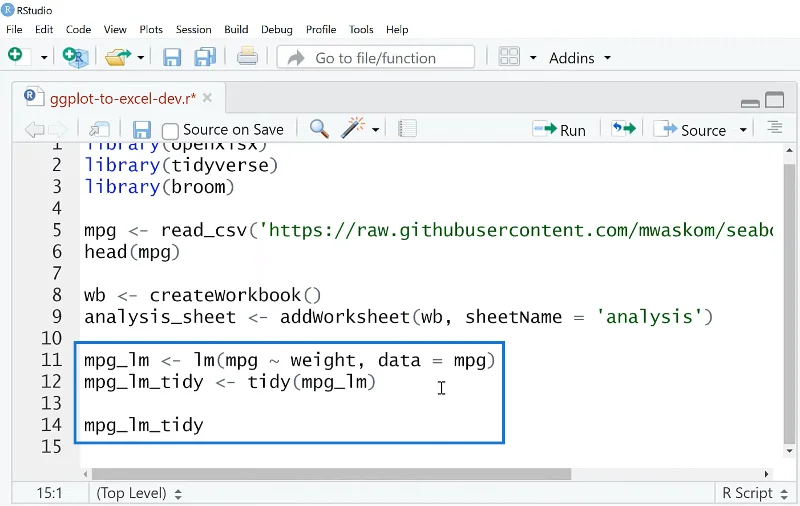Click the addWorksheet line 9
The image size is (800, 506).
pos(398,317)
